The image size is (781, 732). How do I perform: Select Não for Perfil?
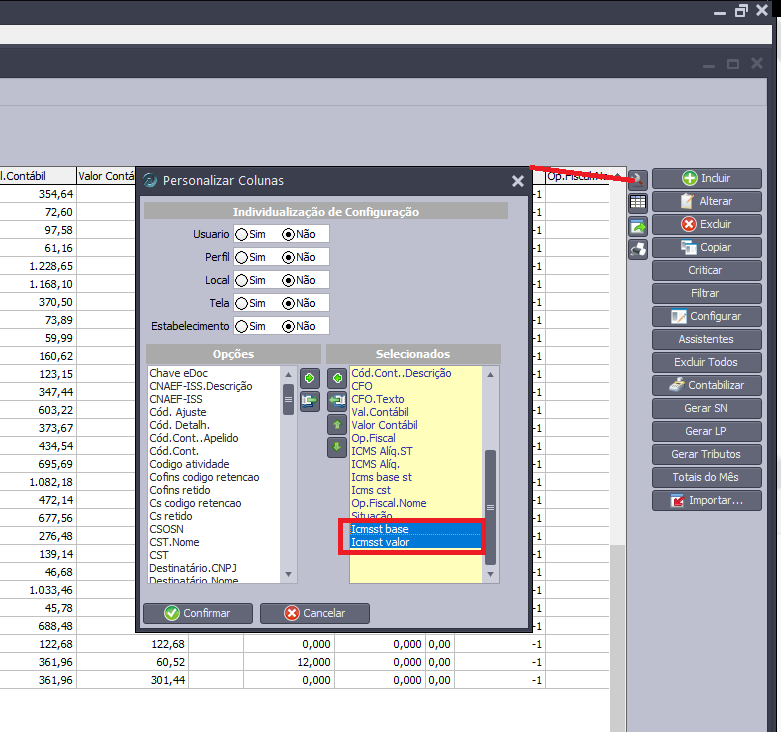coord(299,257)
